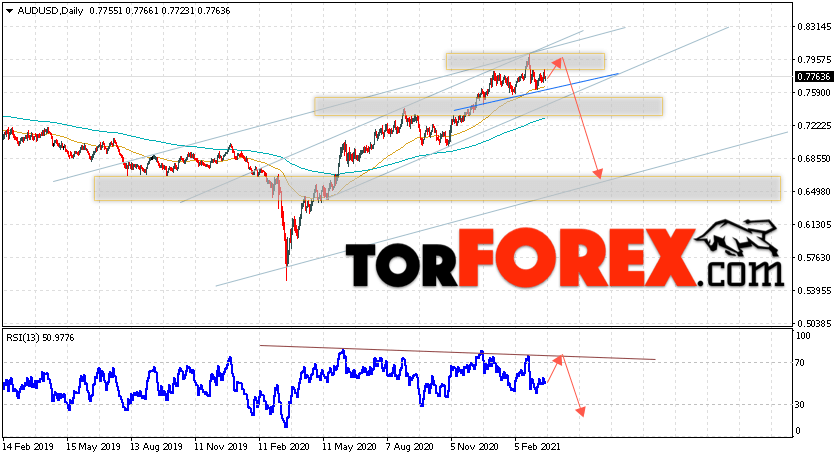Select the middle support zone rectangle near 0.74
Image resolution: width=838 pixels, height=458 pixels.
click(x=488, y=106)
